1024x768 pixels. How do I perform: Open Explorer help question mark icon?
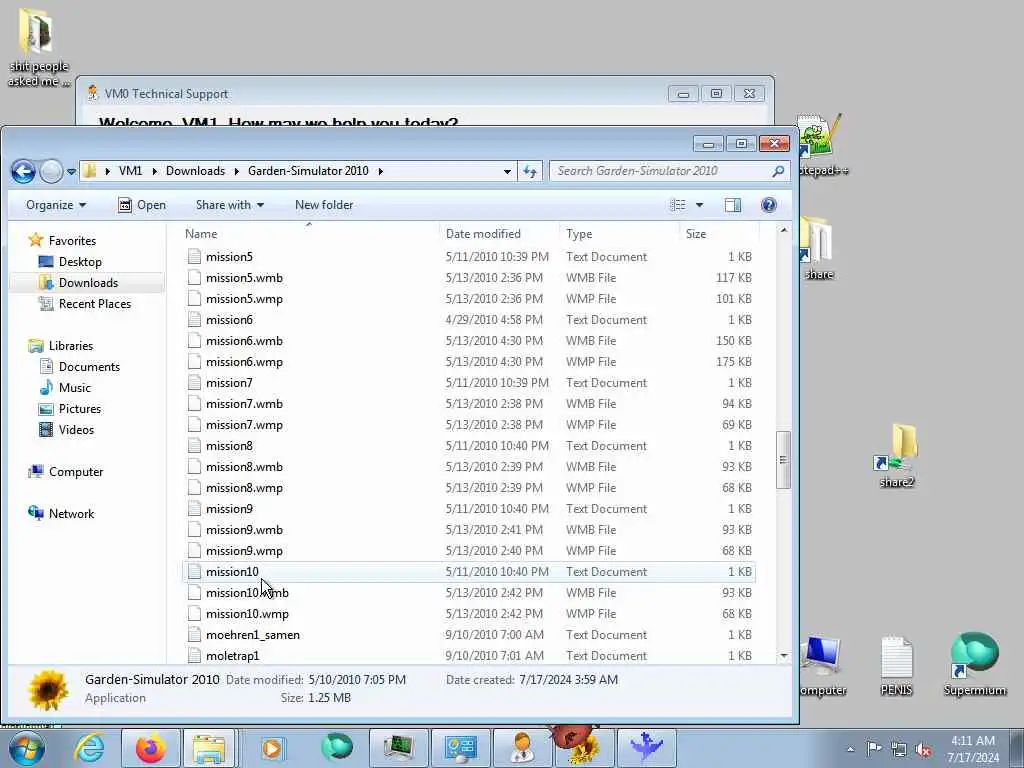pyautogui.click(x=769, y=205)
